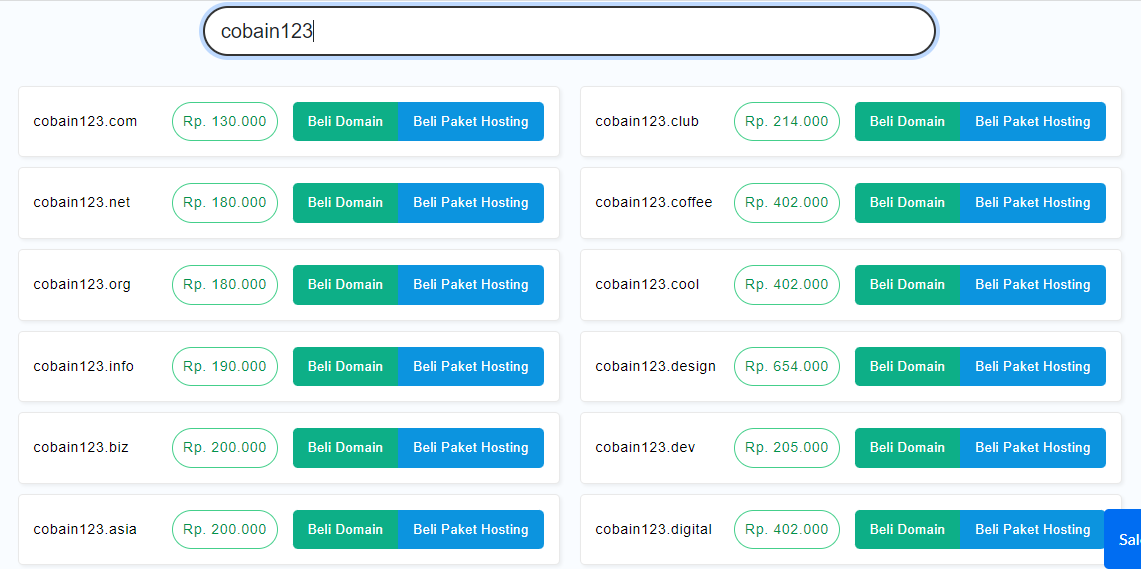Click the cobain123.info domain name

tap(84, 366)
